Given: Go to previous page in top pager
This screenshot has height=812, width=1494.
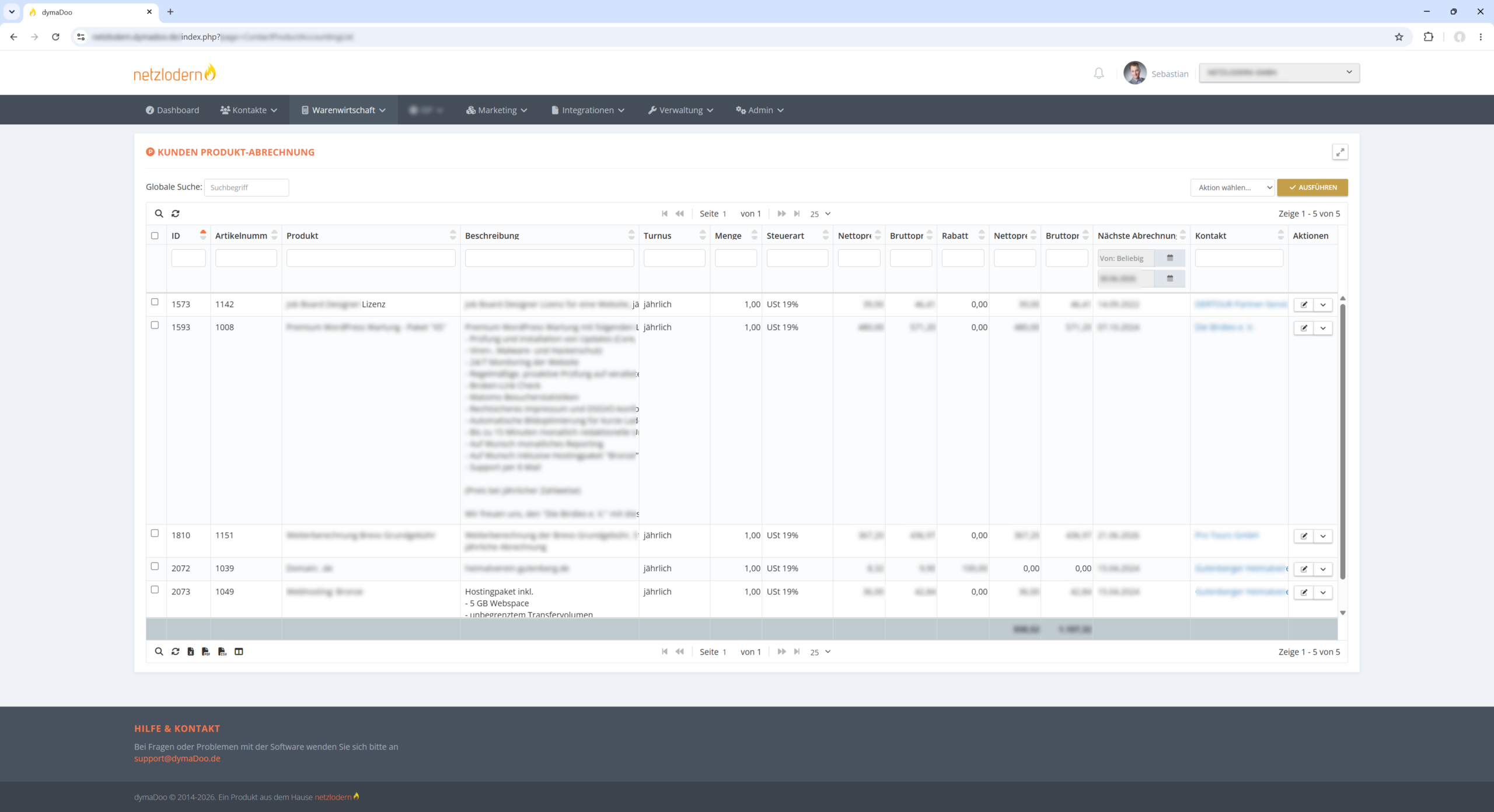Looking at the screenshot, I should pos(679,213).
